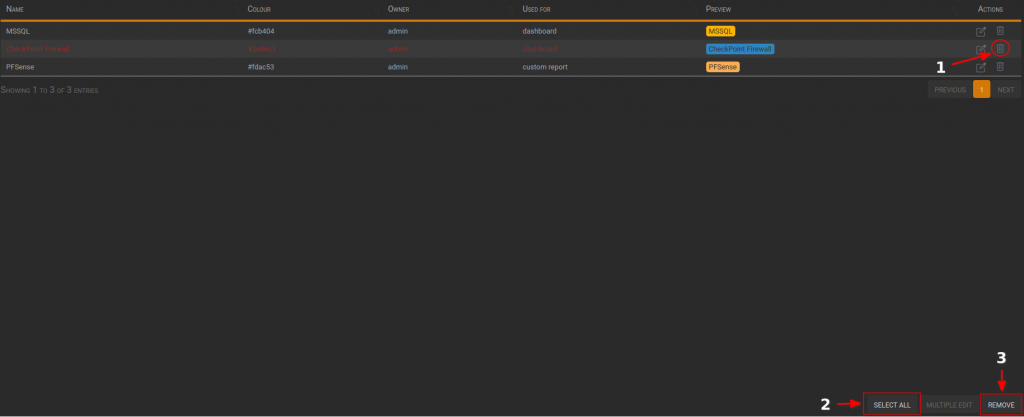Click admin owner in PFSense row
Image resolution: width=1024 pixels, height=417 pixels.
pyautogui.click(x=398, y=67)
